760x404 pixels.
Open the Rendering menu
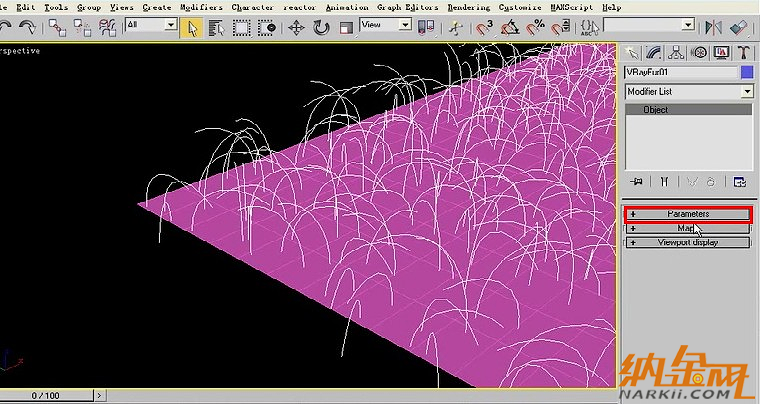pos(469,7)
